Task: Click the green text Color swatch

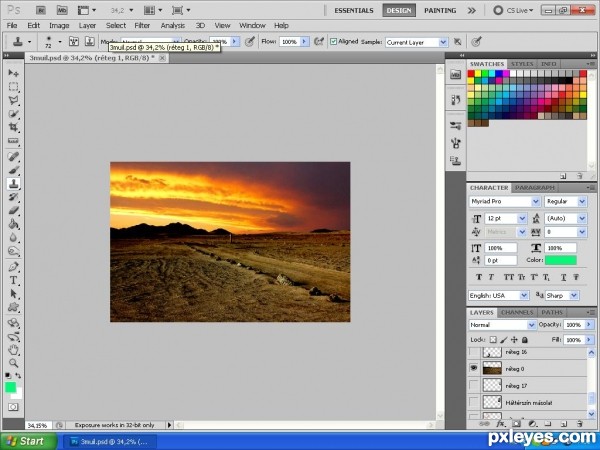Action: click(x=561, y=260)
